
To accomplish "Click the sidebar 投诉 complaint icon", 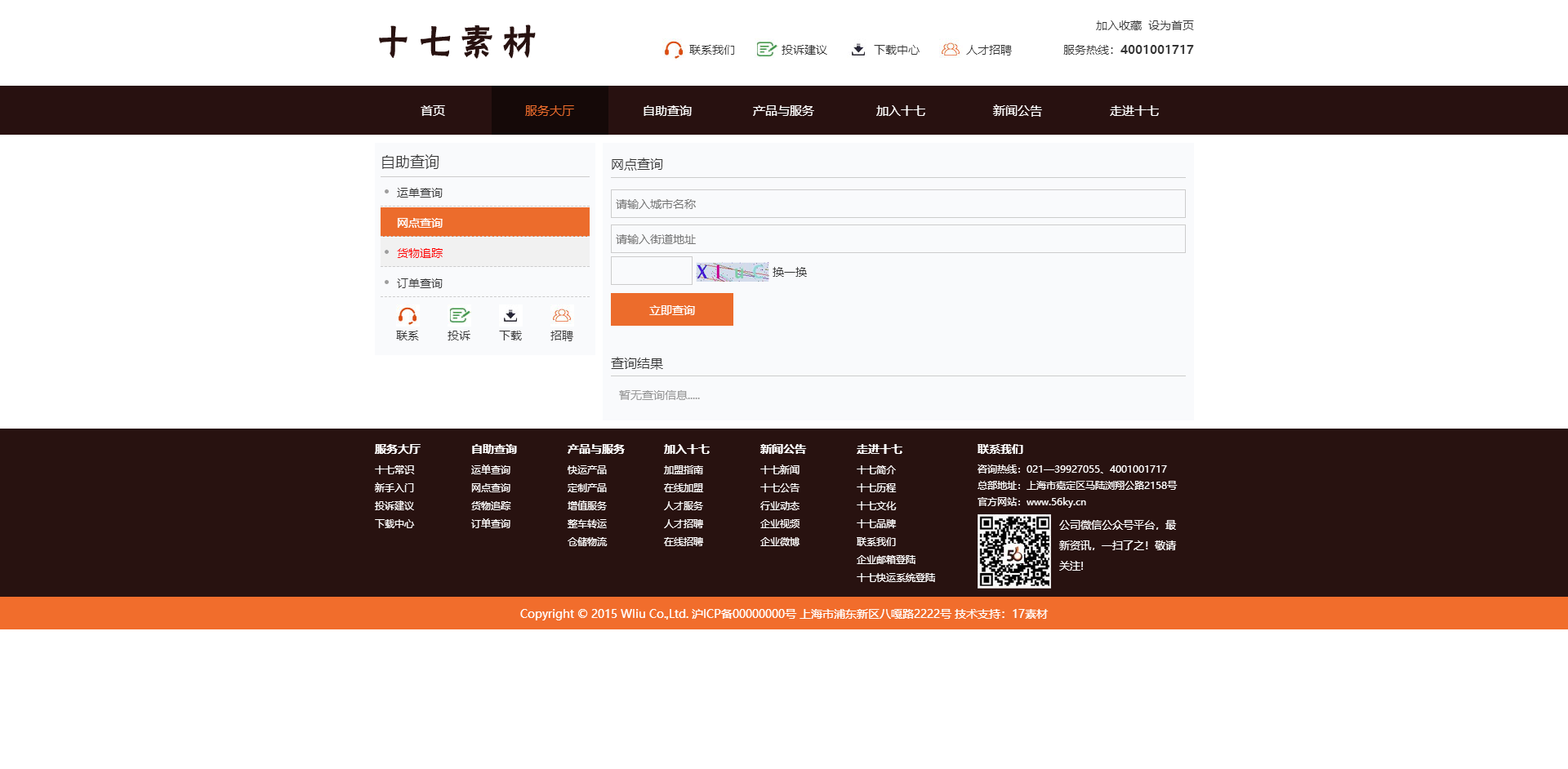I will tap(459, 316).
